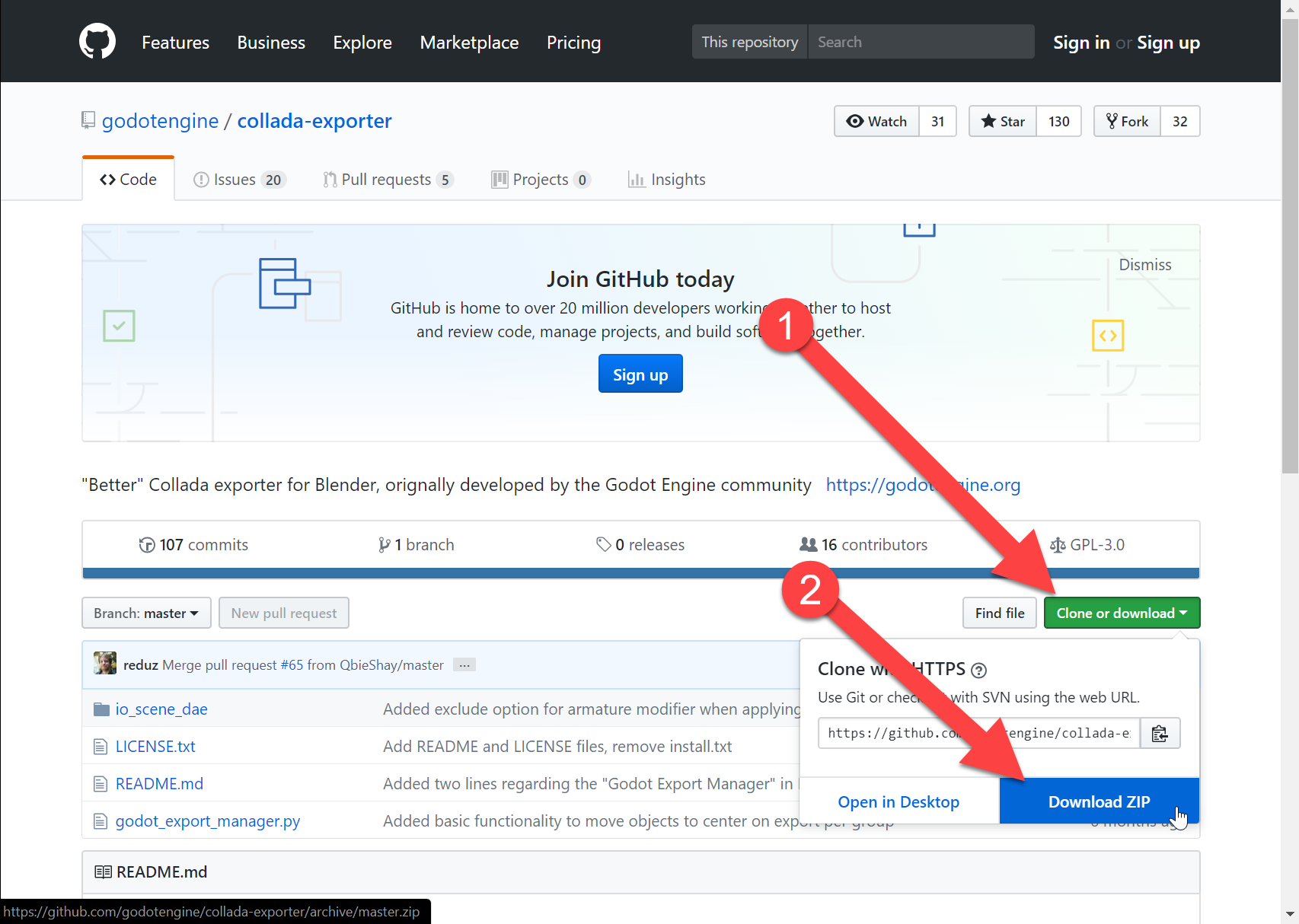The image size is (1299, 924).
Task: Open the GitHub Octocat home logo
Action: pos(97,41)
